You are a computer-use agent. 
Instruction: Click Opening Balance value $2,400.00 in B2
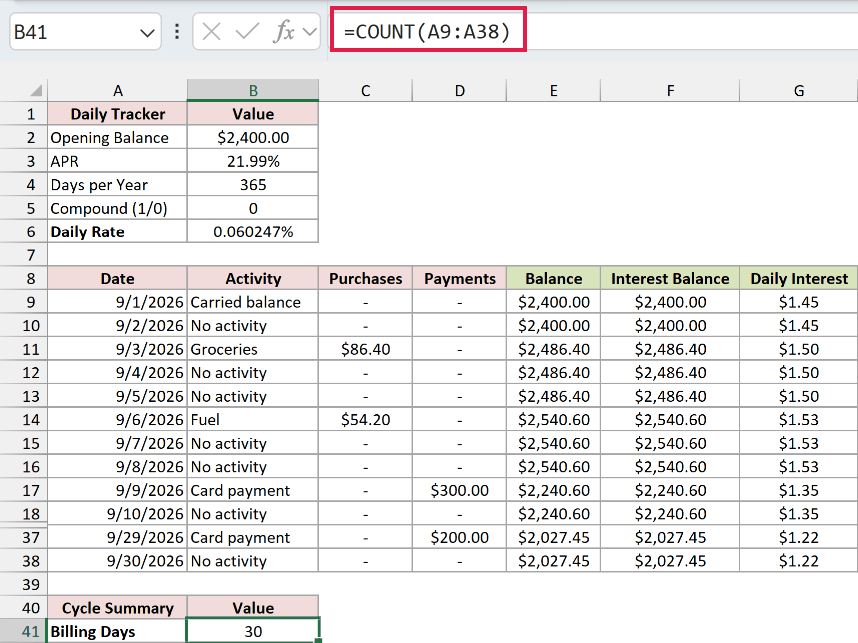pyautogui.click(x=253, y=137)
